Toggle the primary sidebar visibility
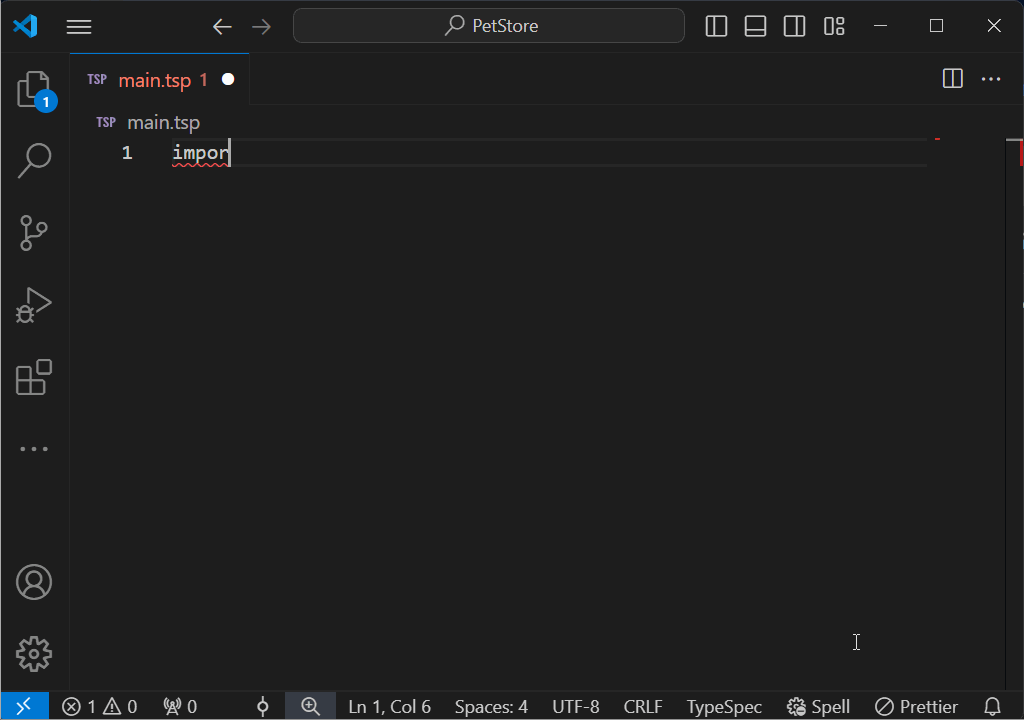The image size is (1024, 720). (716, 26)
